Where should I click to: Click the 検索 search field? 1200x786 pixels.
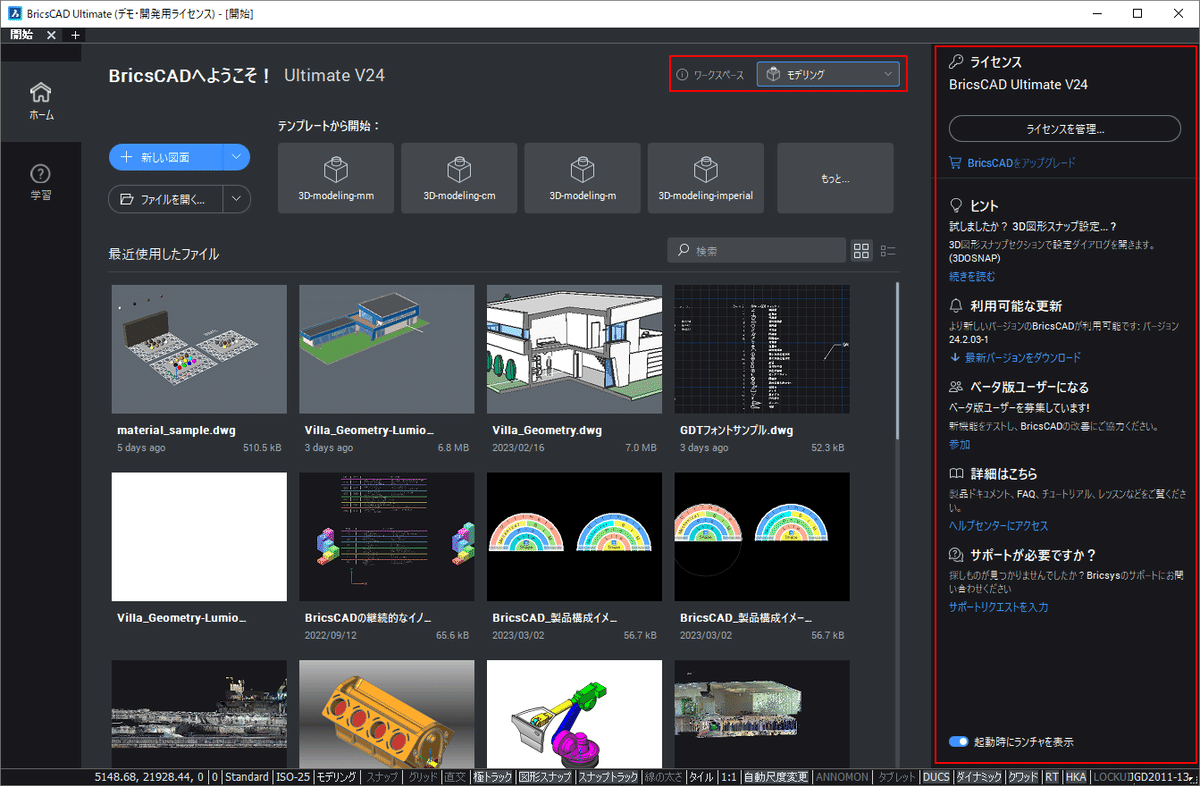[x=757, y=251]
